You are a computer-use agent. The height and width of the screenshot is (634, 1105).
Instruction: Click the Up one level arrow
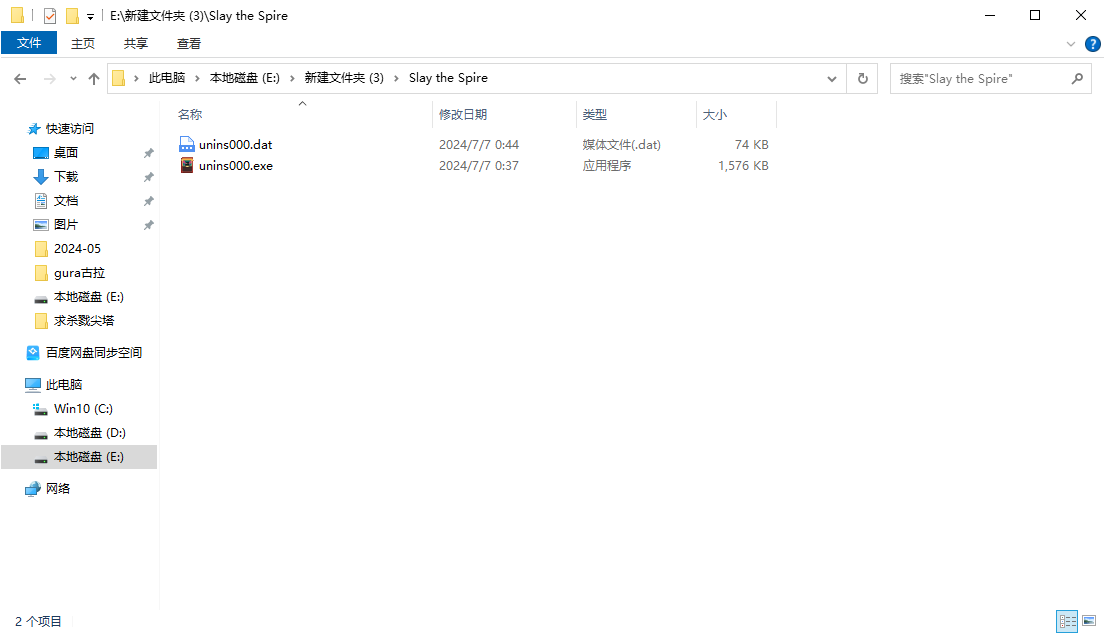coord(94,78)
